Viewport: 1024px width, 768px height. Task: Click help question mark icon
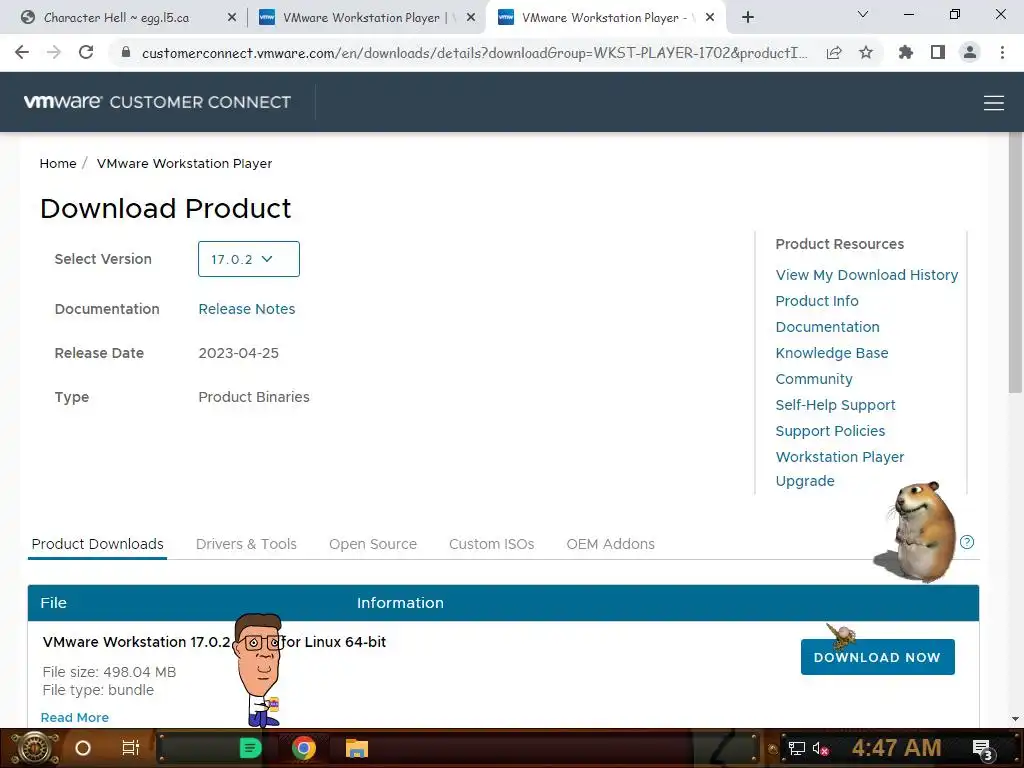pos(967,542)
